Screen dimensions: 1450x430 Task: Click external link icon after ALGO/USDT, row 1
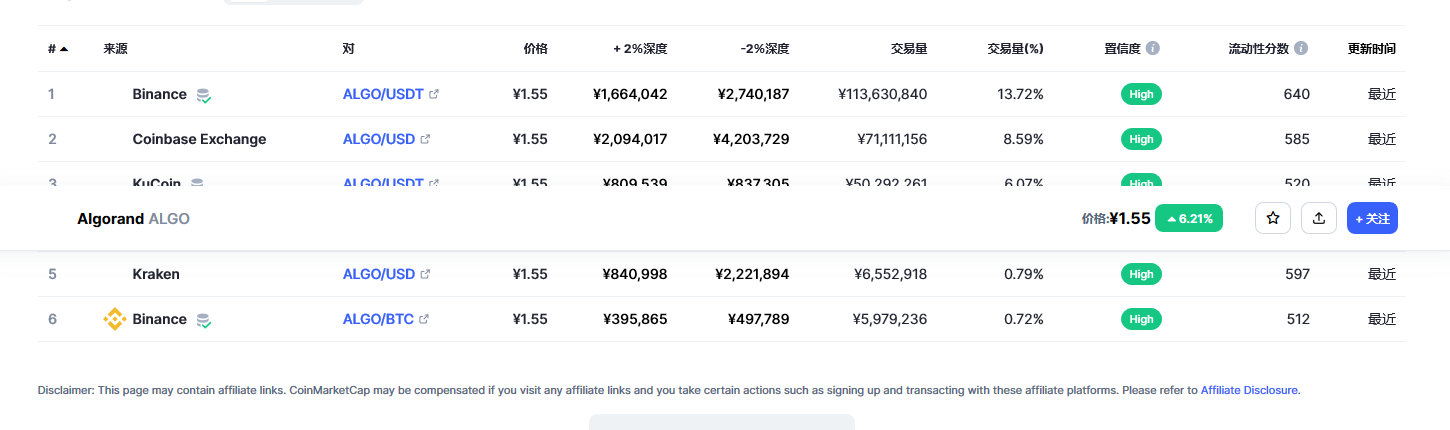point(434,94)
